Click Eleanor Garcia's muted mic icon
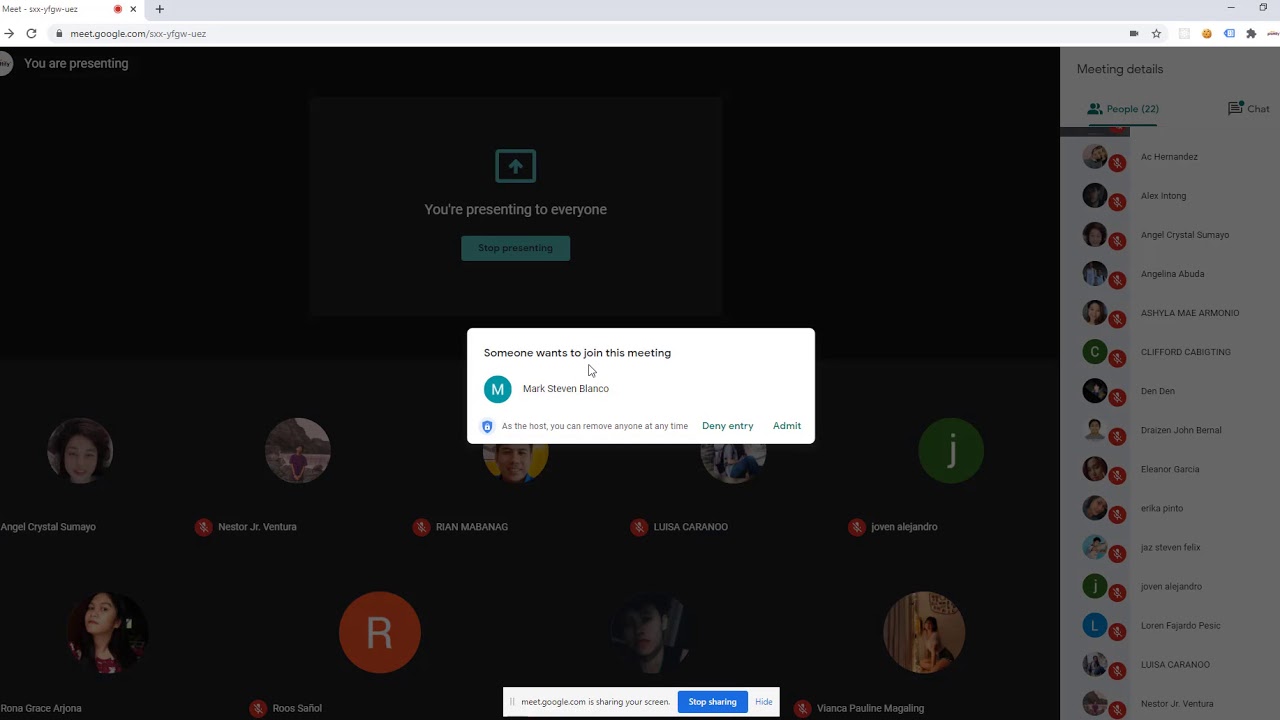The image size is (1280, 720). tap(1118, 475)
